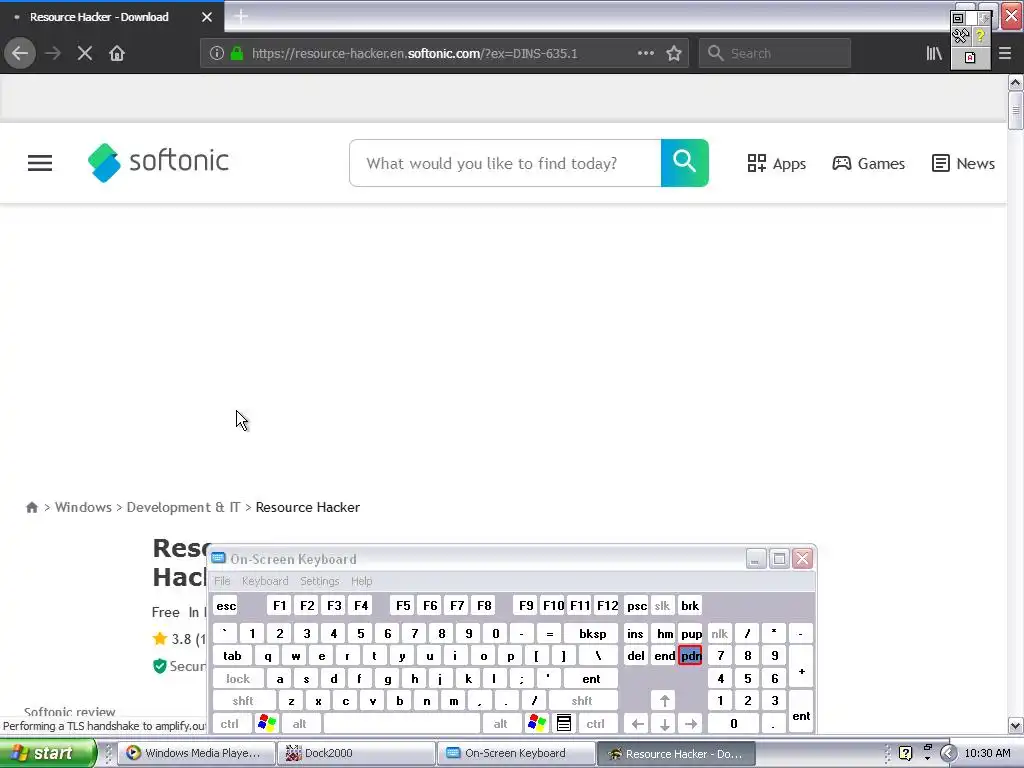
Task: Open the page actions three-dot menu
Action: (x=645, y=54)
